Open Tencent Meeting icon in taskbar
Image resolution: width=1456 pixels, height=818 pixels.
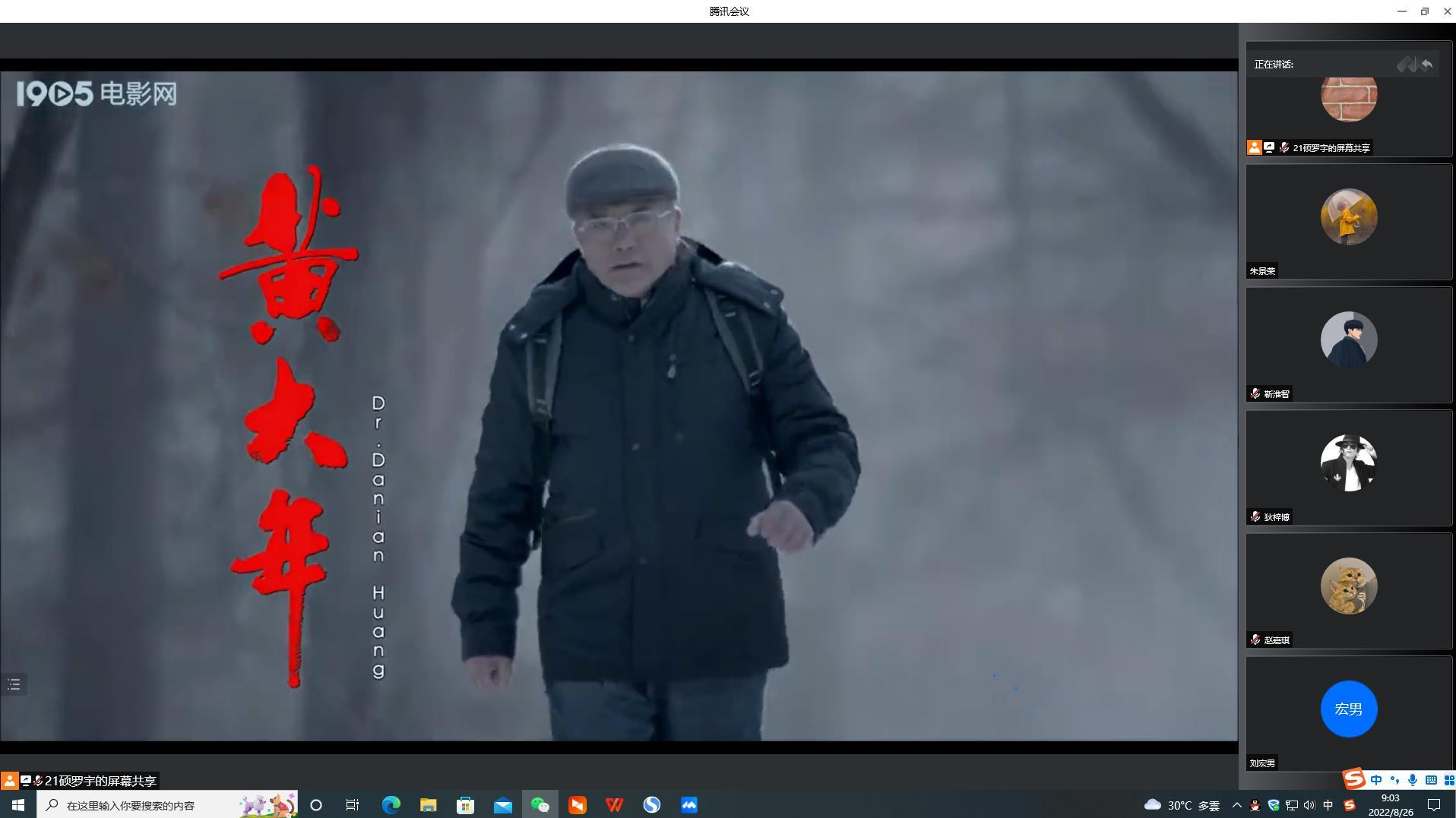pyautogui.click(x=688, y=805)
